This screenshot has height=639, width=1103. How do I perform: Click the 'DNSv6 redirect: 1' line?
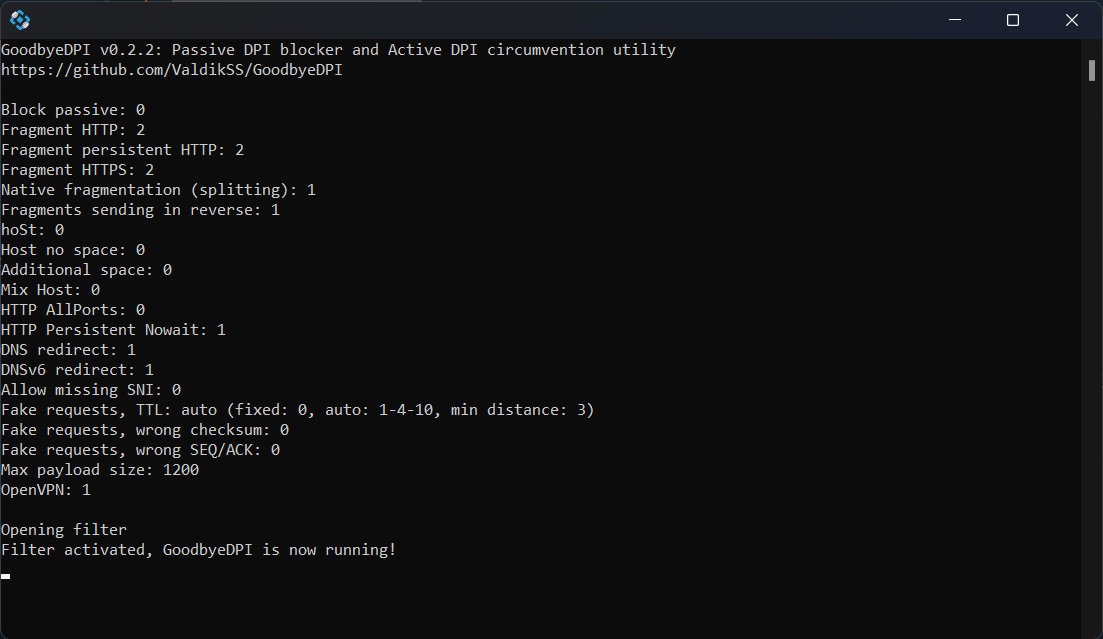pos(77,369)
